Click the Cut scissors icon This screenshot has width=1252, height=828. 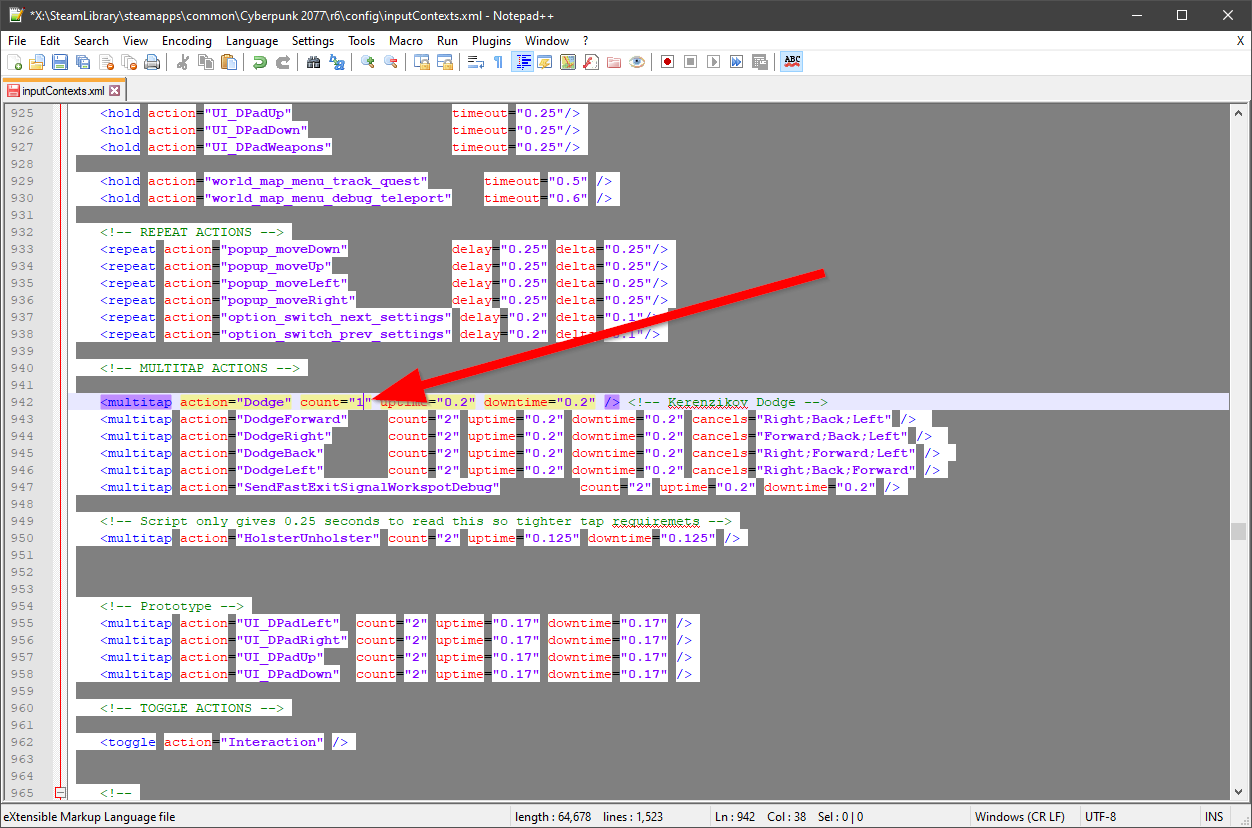pos(182,62)
